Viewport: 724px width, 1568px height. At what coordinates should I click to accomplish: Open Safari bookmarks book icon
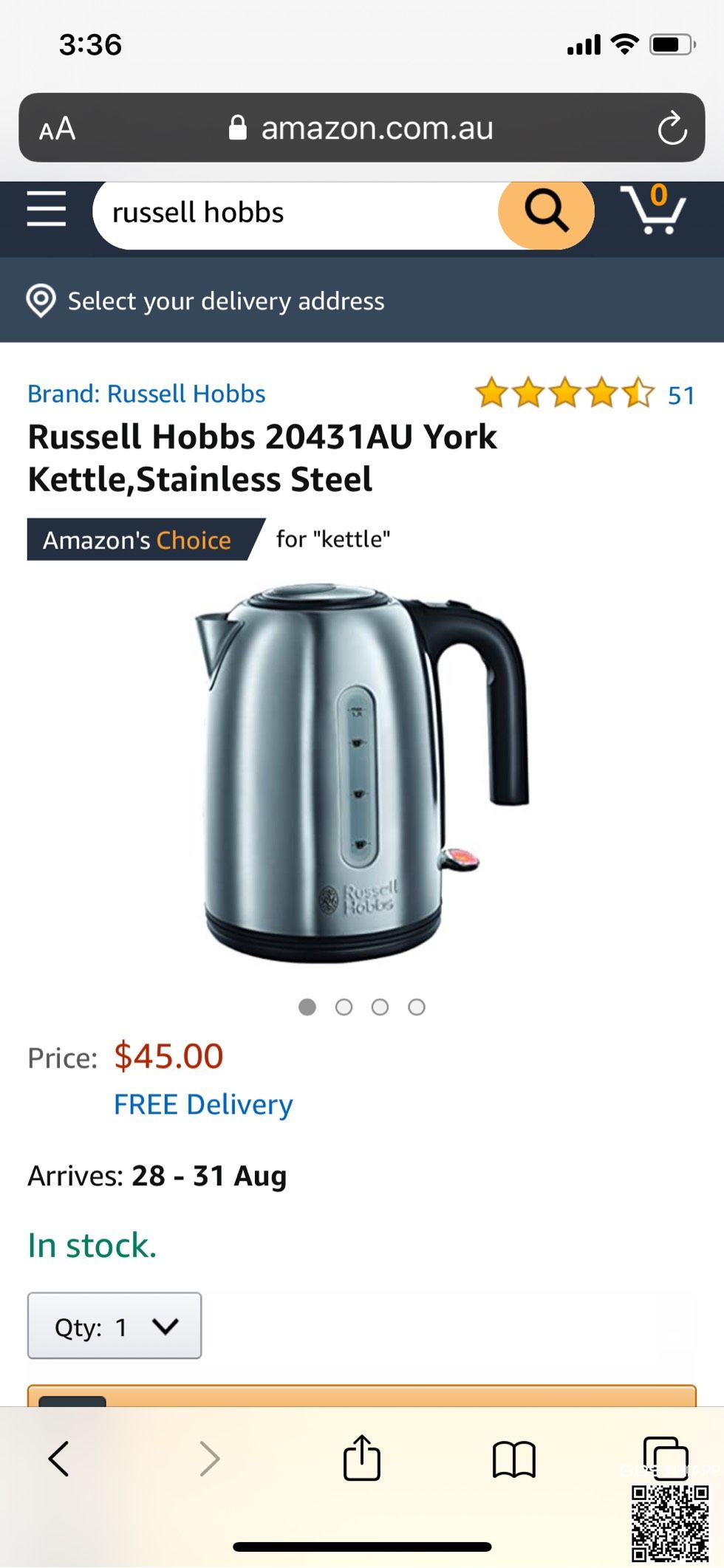514,1459
